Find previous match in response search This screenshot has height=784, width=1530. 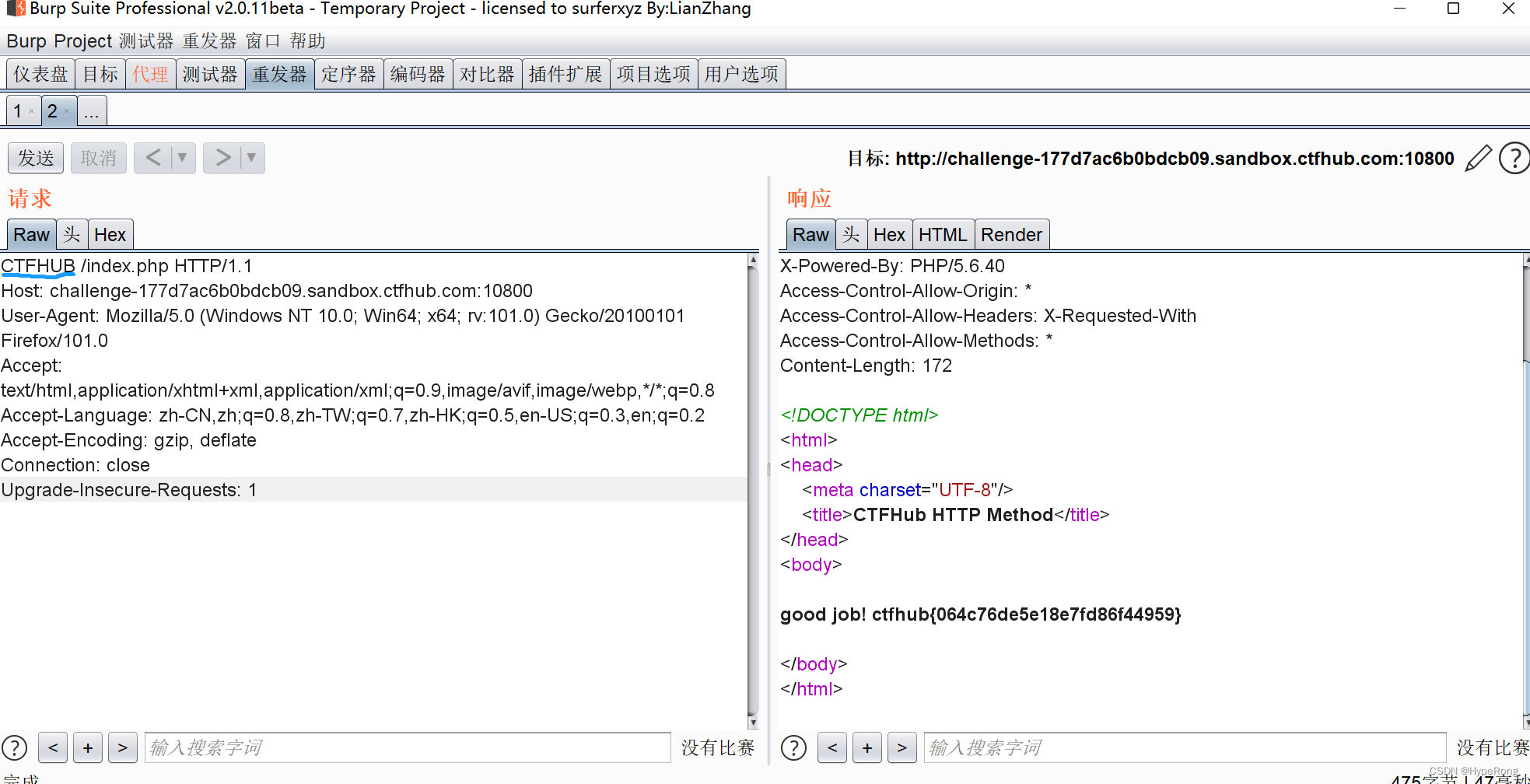832,748
